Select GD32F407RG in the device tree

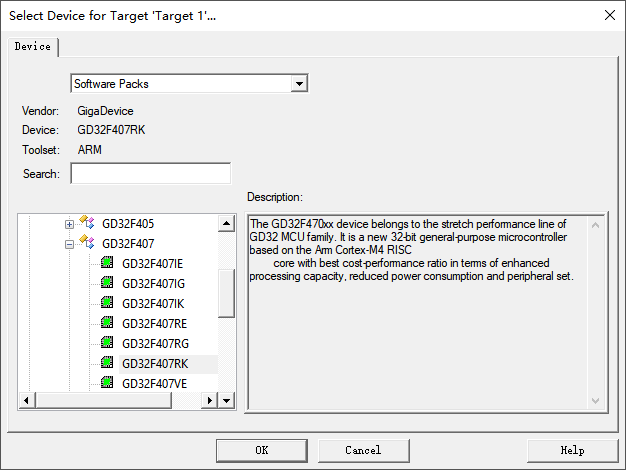pyautogui.click(x=155, y=344)
